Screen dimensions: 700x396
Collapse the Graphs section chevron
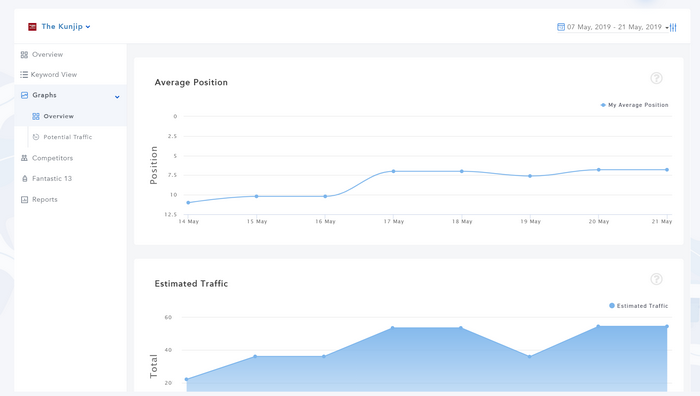tap(117, 97)
